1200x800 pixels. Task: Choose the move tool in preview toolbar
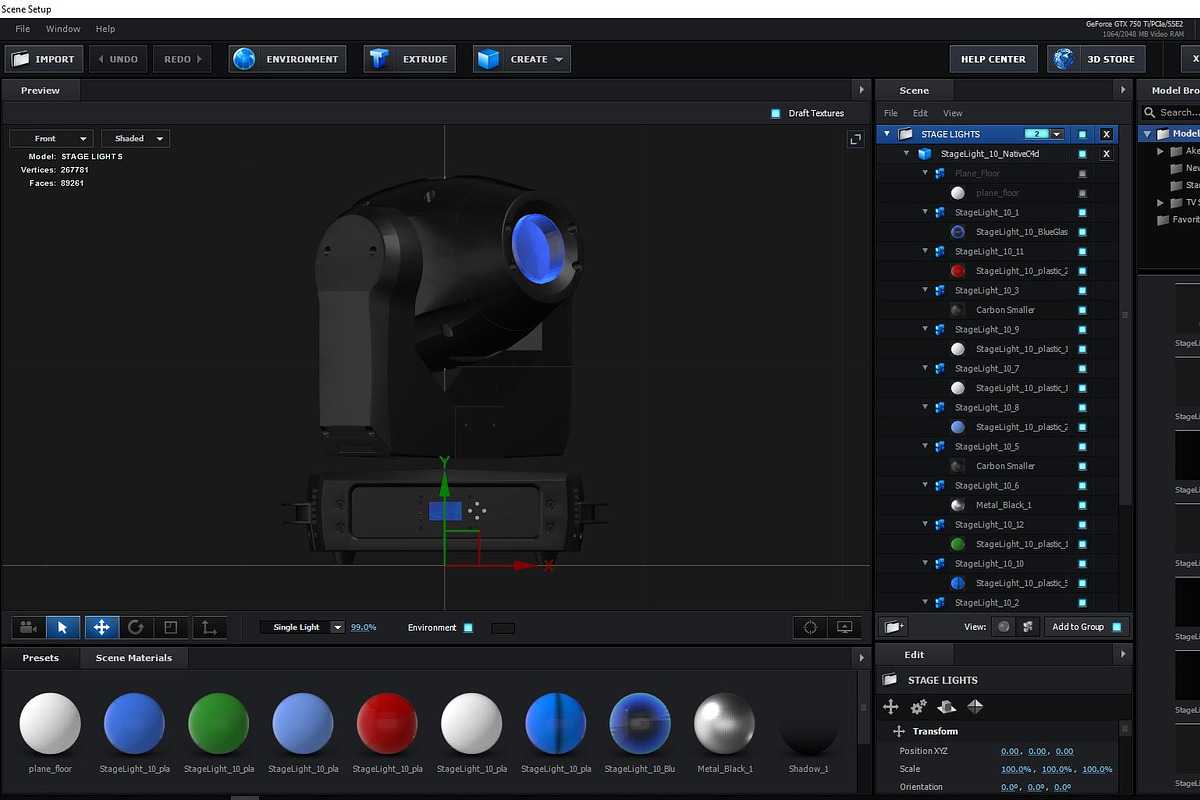(x=101, y=628)
